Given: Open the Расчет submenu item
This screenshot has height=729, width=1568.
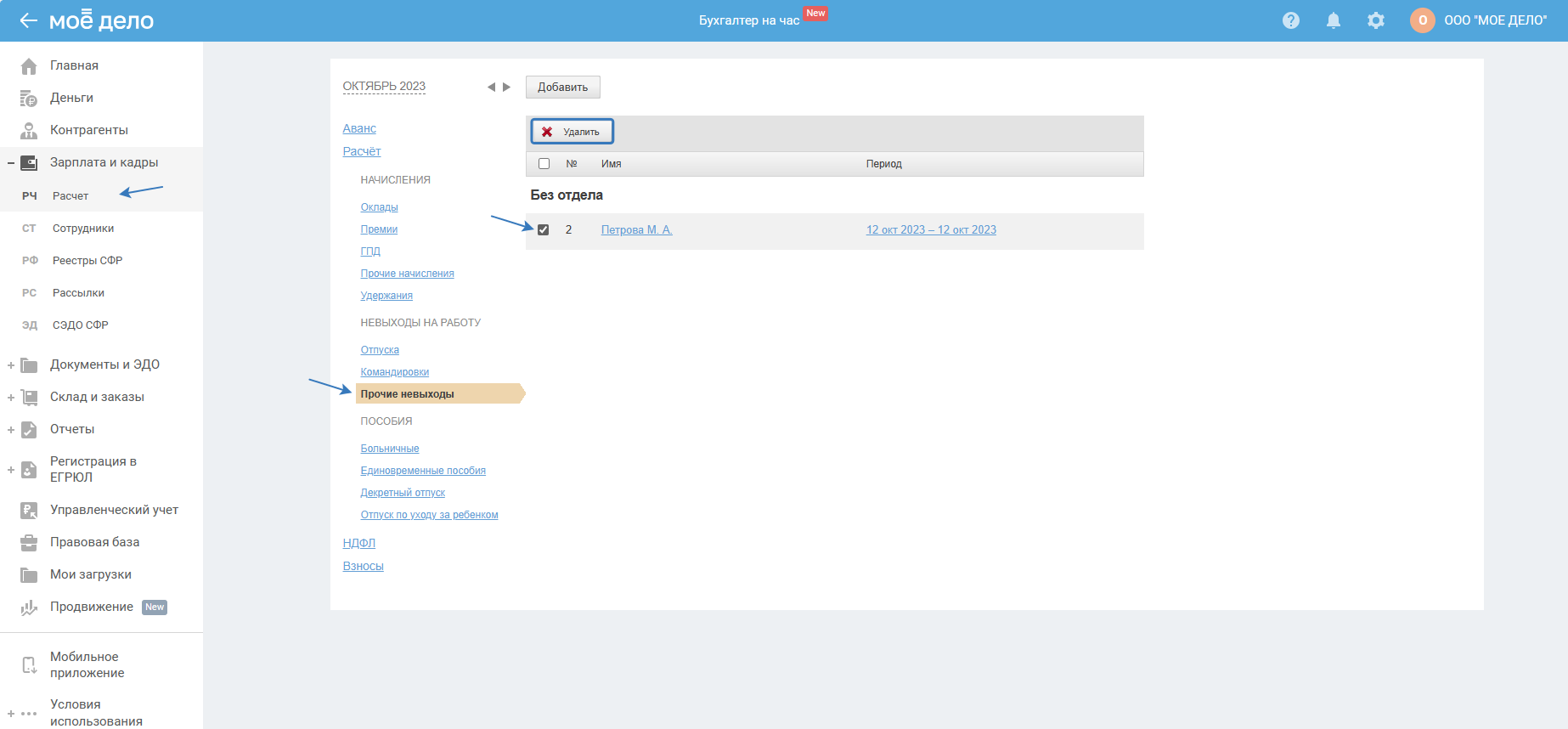Looking at the screenshot, I should tap(71, 196).
